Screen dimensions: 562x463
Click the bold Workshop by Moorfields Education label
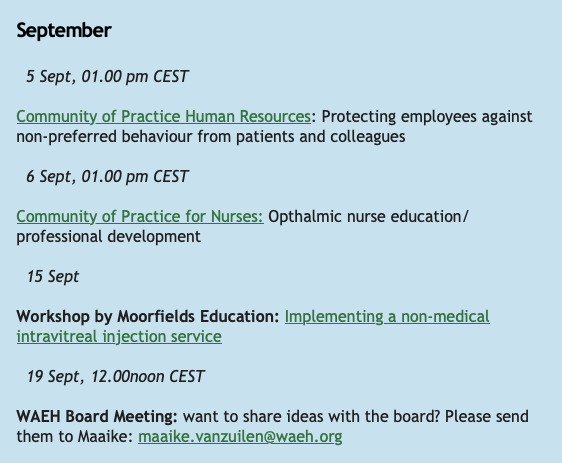click(x=148, y=316)
